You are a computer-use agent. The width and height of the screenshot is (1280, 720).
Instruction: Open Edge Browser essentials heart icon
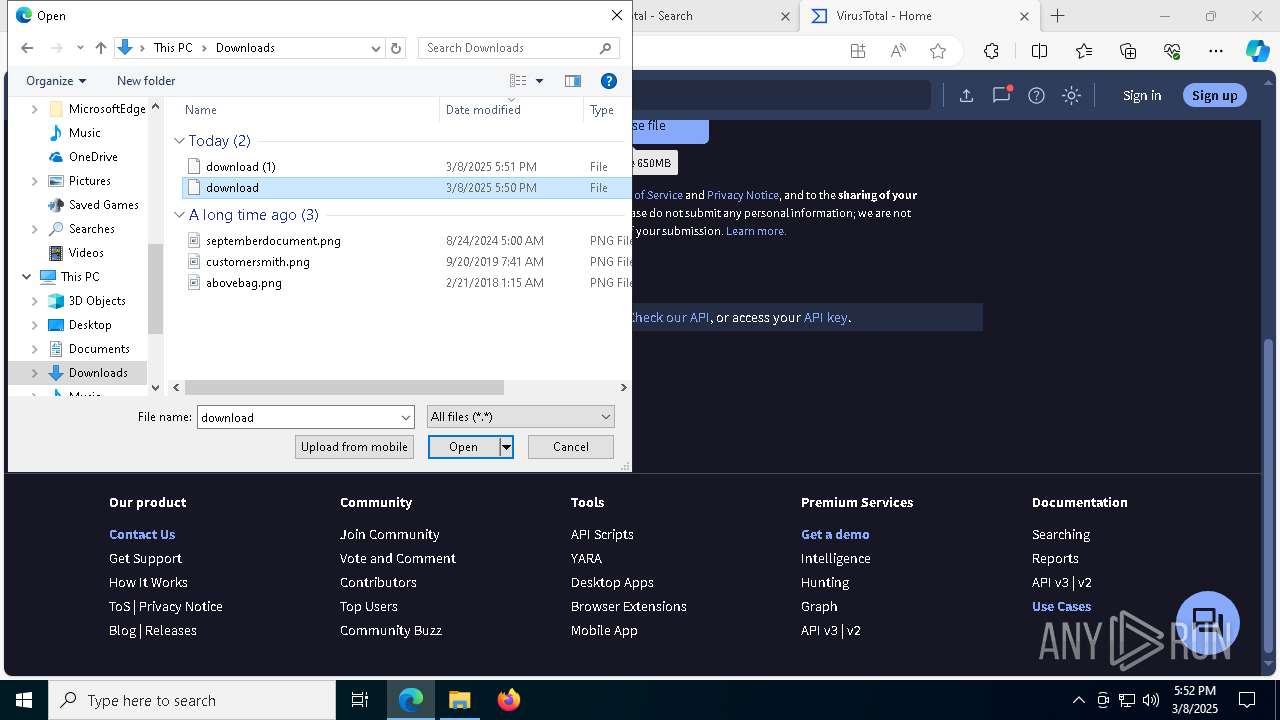pyautogui.click(x=1172, y=52)
